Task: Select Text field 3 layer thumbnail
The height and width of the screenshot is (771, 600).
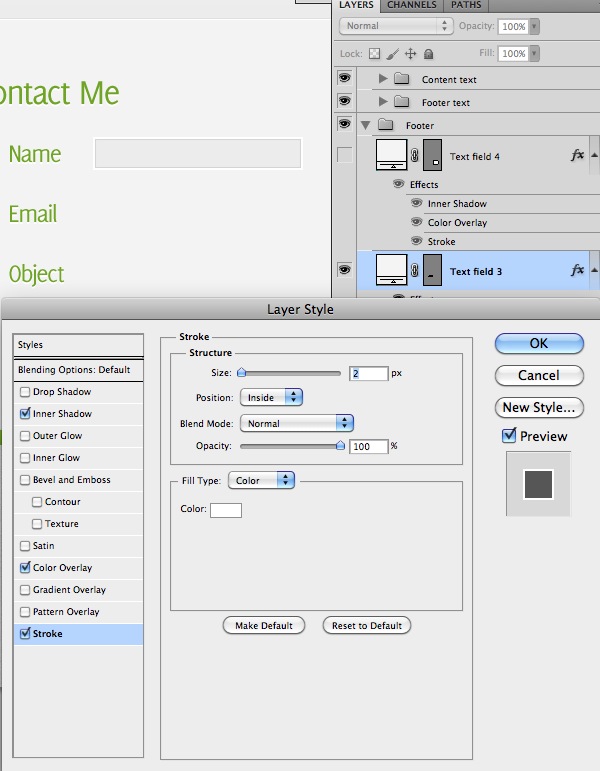Action: (x=391, y=269)
